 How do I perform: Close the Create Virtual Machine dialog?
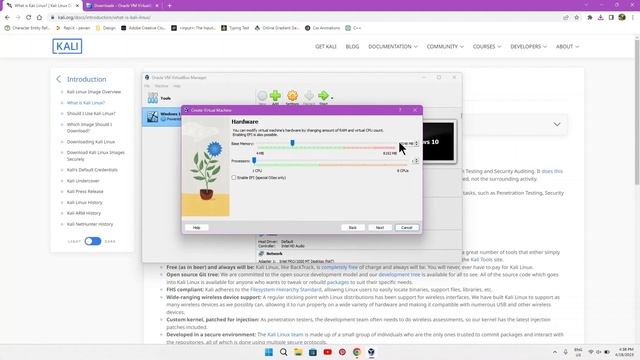tap(415, 110)
